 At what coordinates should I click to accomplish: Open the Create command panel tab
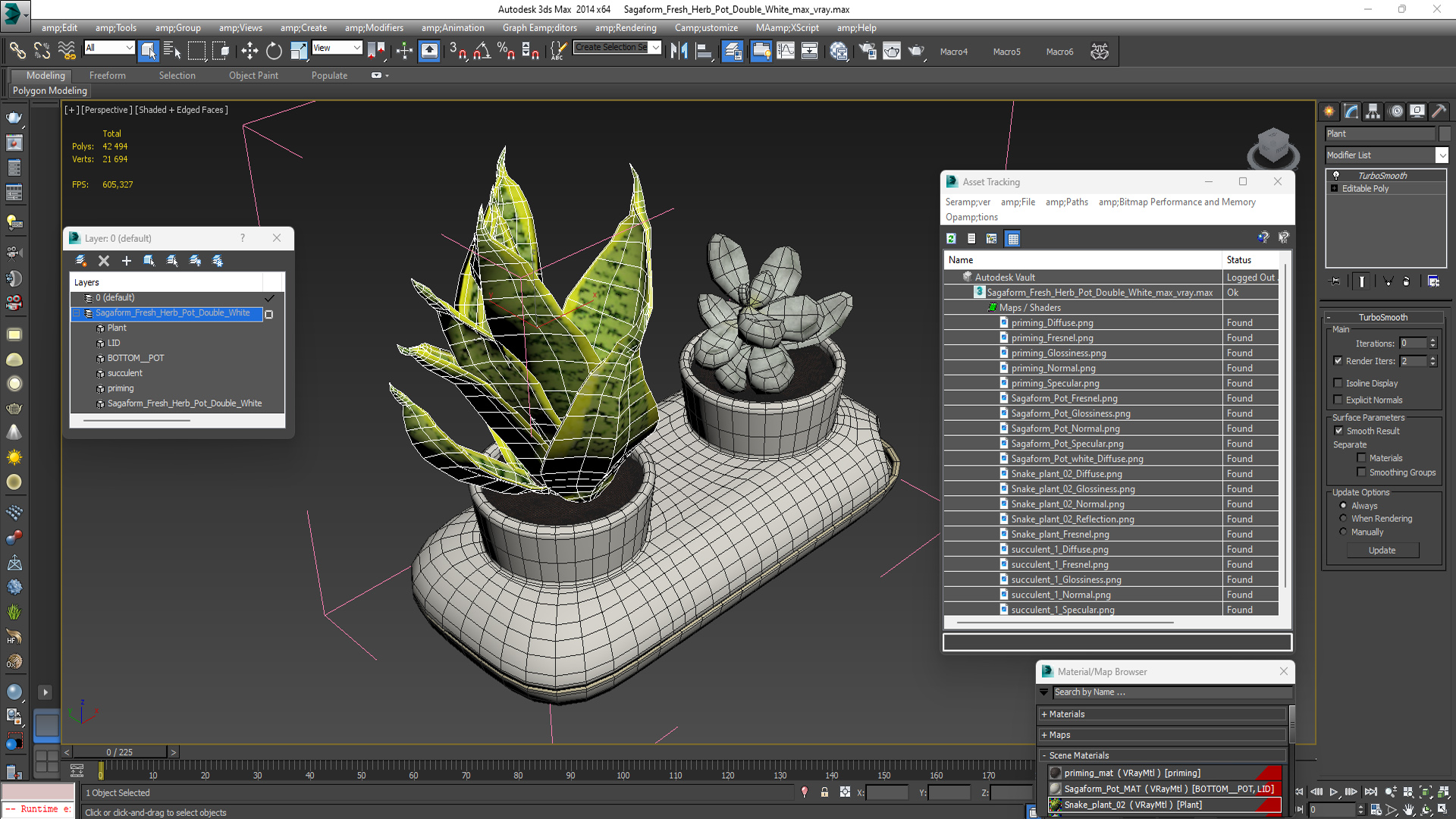1329,111
